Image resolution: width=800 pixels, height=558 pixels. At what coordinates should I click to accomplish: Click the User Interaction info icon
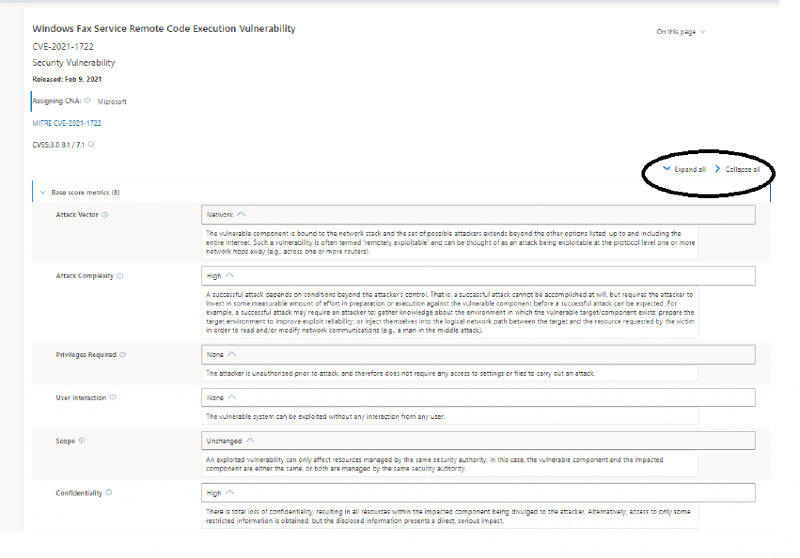[x=113, y=397]
